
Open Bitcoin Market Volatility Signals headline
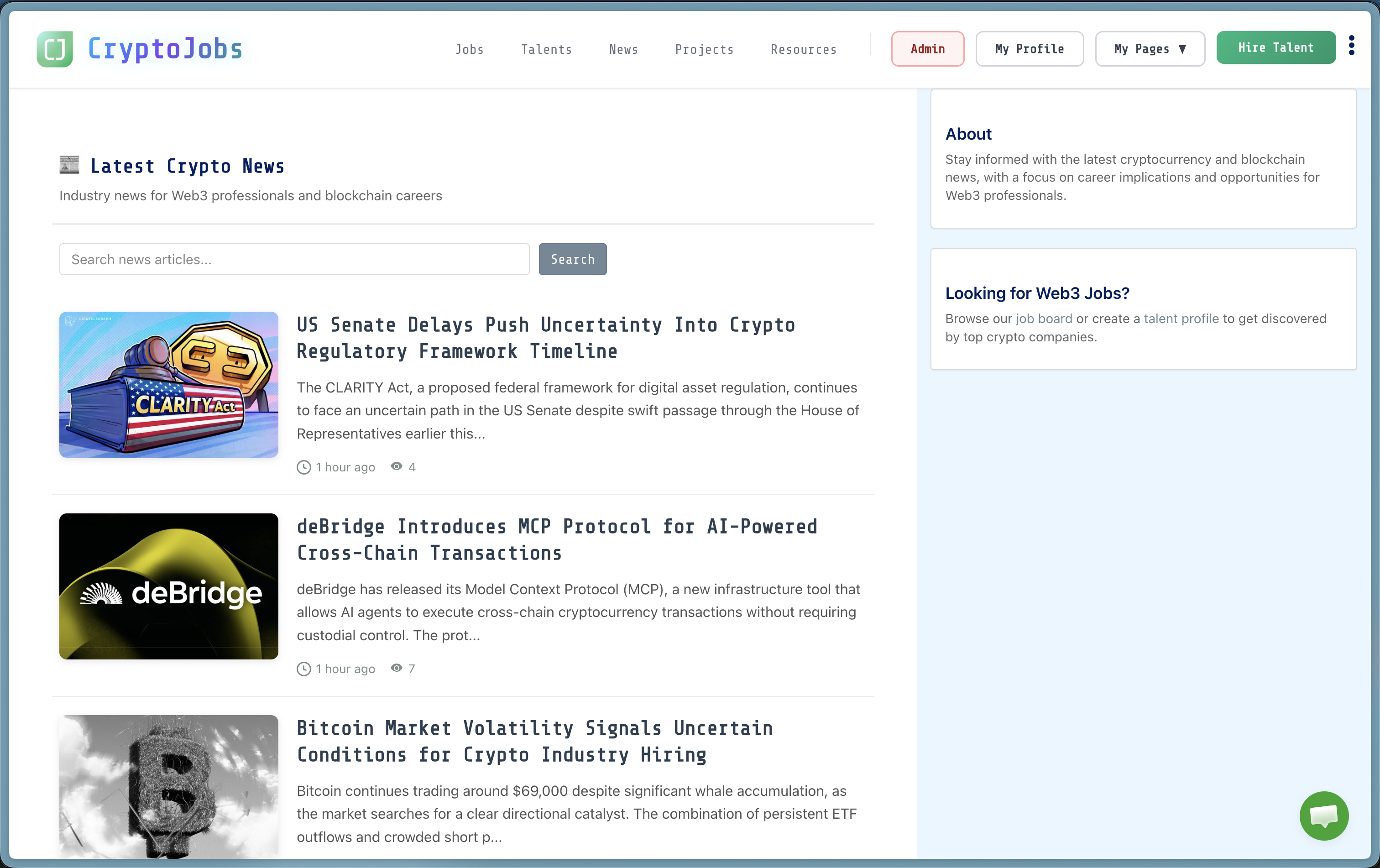535,742
